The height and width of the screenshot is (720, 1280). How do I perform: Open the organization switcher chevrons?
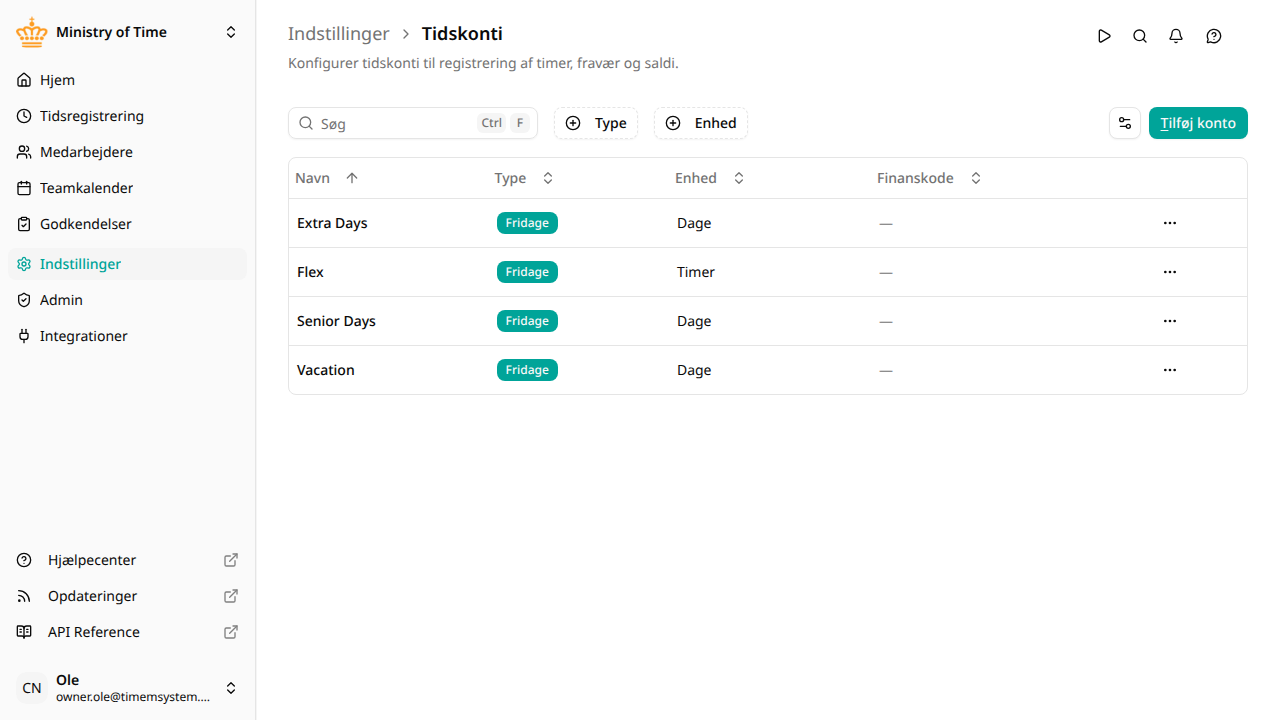click(x=231, y=32)
